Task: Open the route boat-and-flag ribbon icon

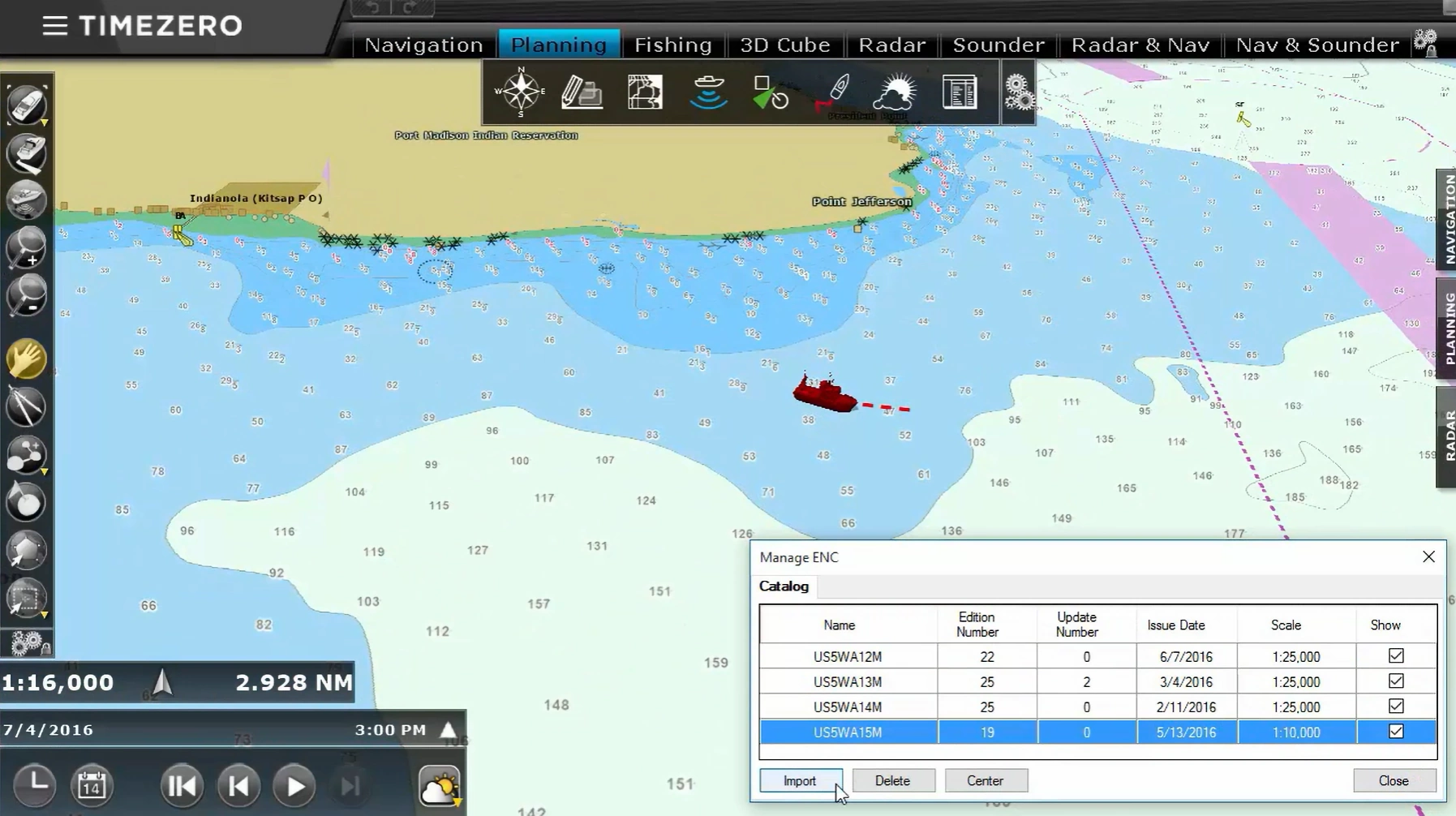Action: 833,92
